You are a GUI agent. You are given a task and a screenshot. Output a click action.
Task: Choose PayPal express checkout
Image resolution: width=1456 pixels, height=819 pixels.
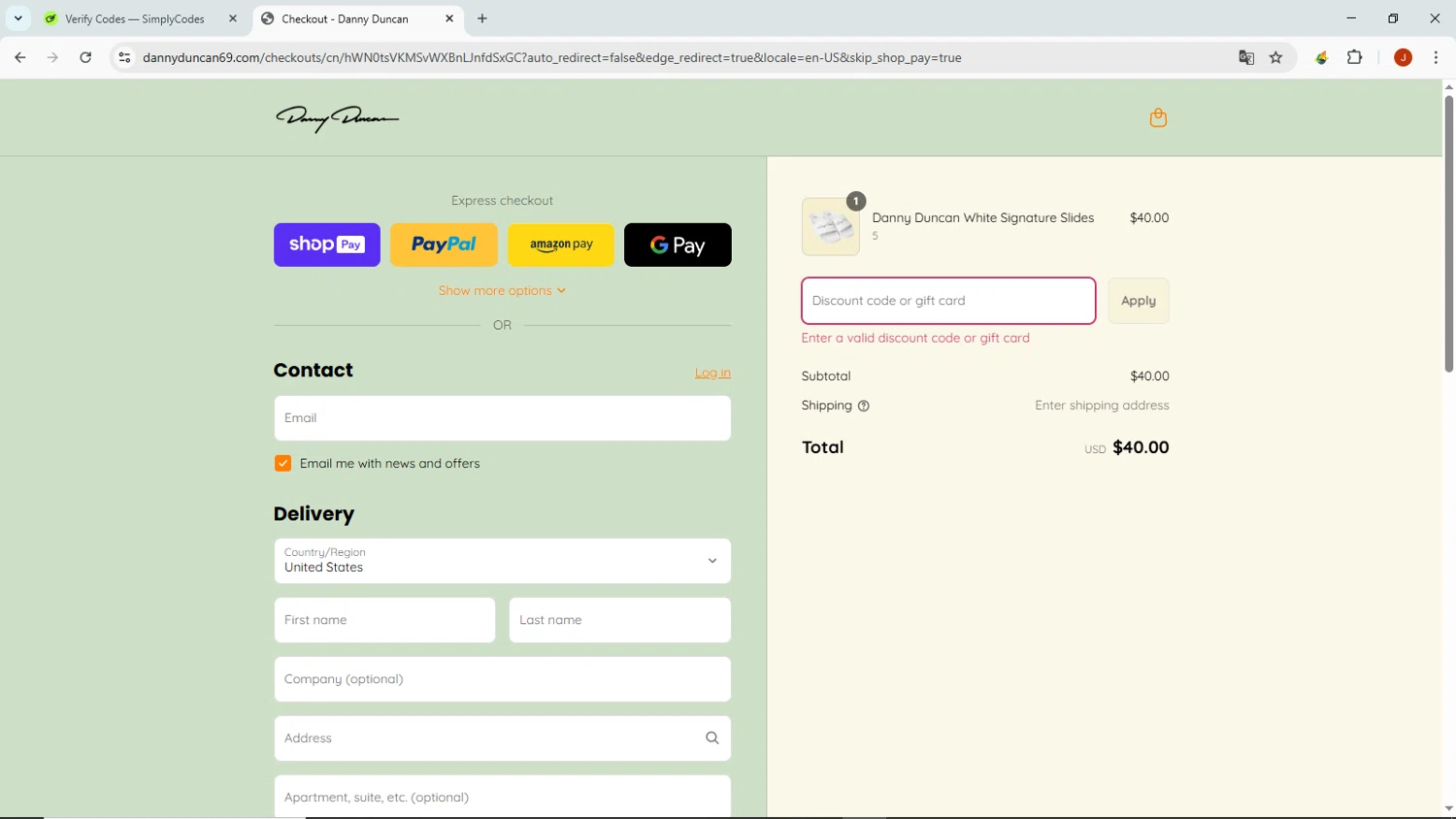[444, 245]
